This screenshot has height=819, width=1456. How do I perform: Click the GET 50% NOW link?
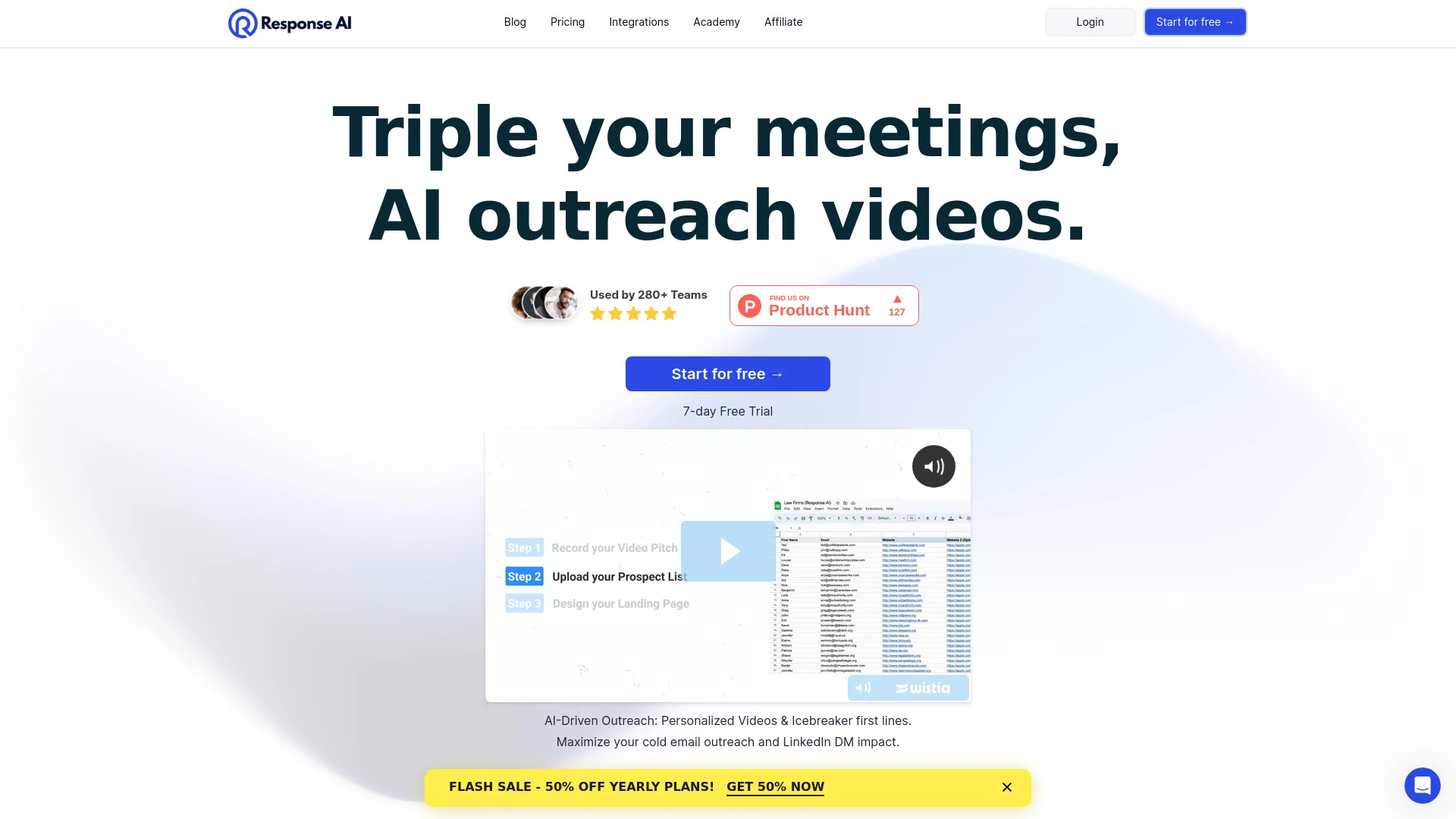(x=775, y=786)
